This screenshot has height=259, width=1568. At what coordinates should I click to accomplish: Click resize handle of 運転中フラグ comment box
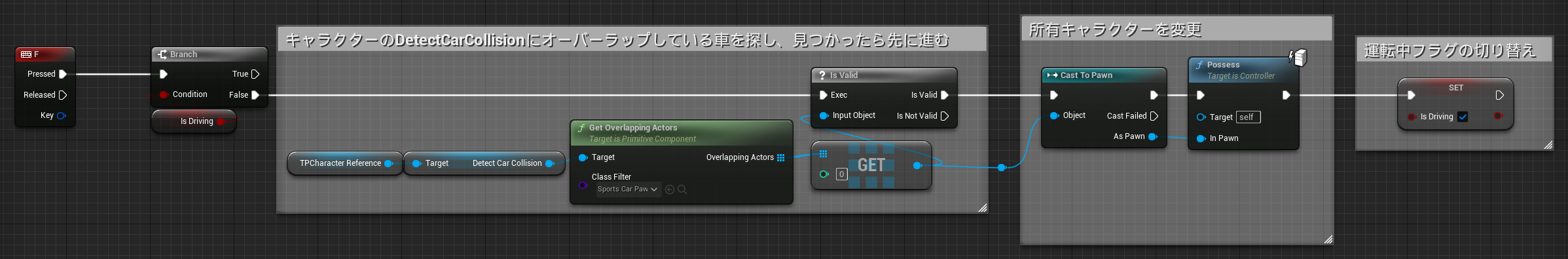(1548, 145)
